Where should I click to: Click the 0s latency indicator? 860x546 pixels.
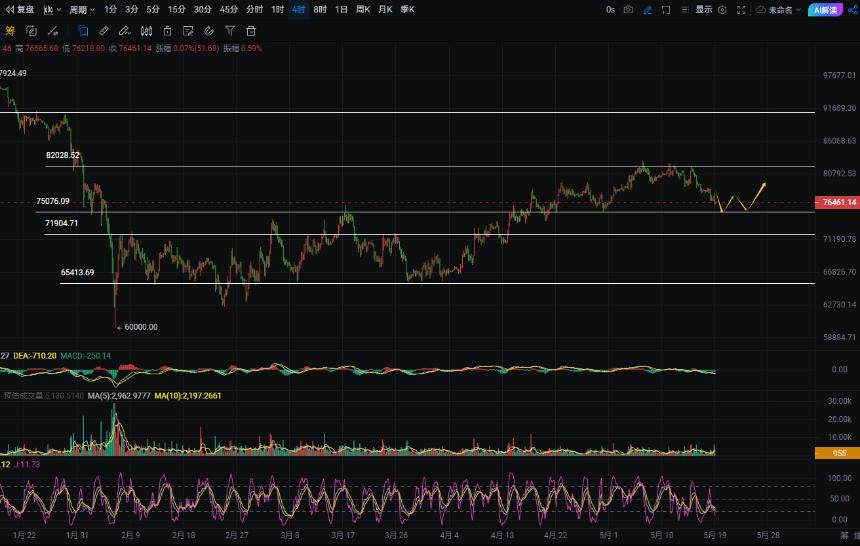(x=610, y=10)
